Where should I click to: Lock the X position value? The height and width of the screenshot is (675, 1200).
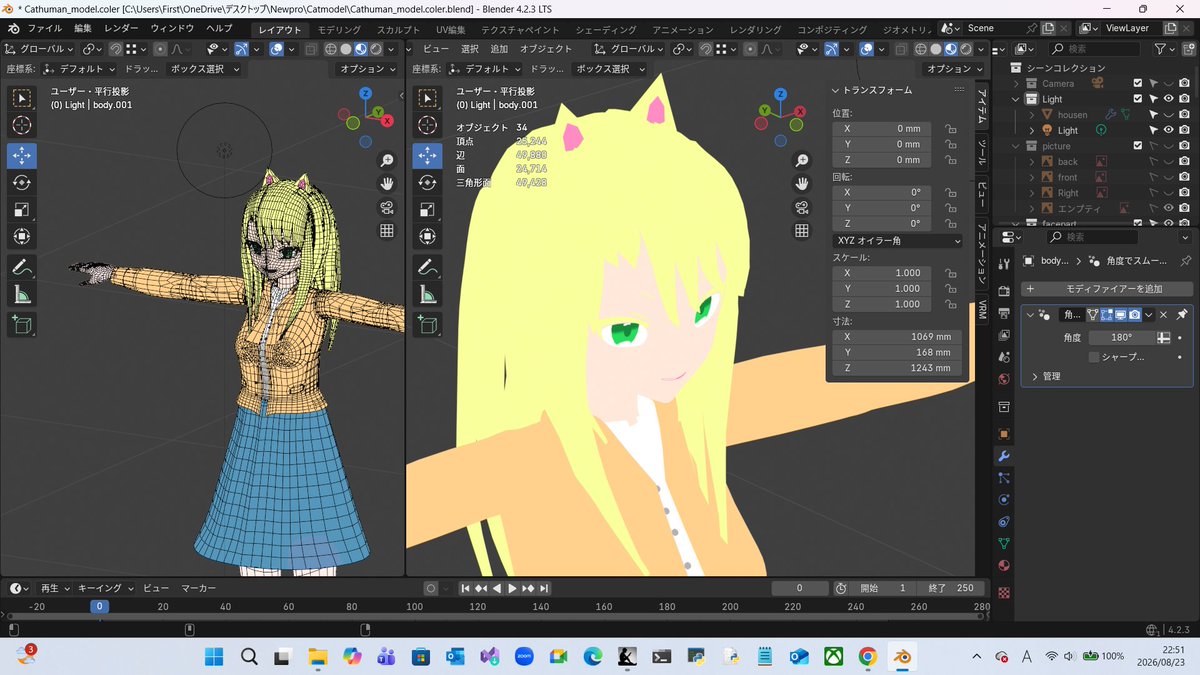[950, 129]
